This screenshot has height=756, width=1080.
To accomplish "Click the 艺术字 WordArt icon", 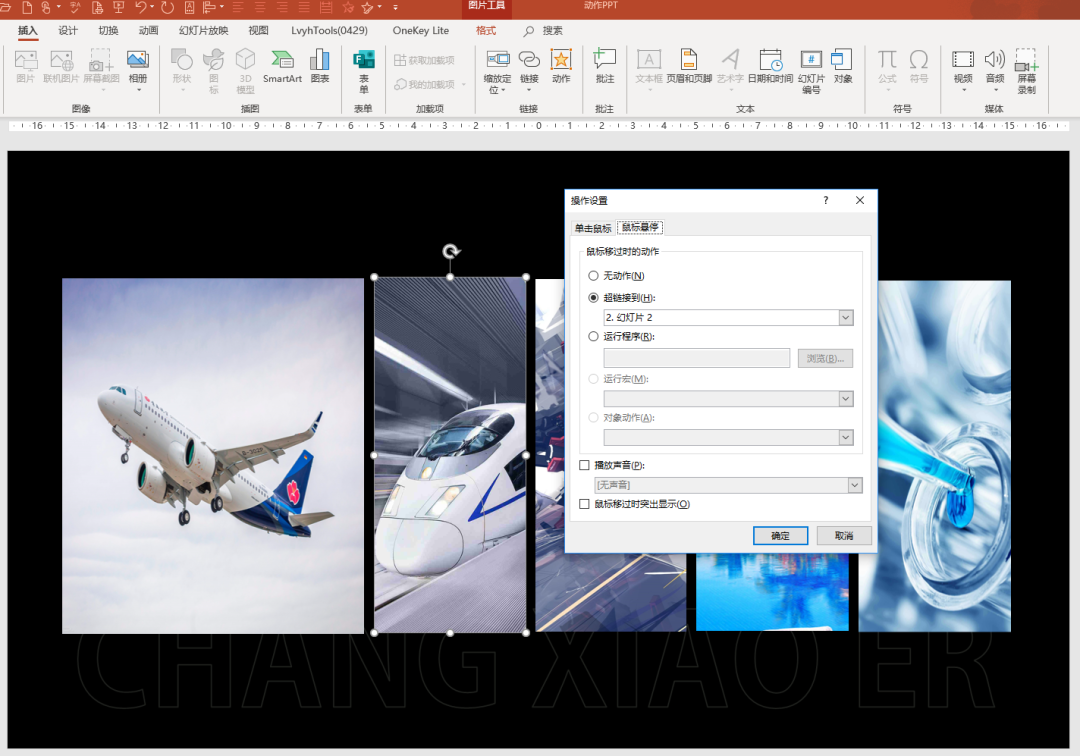I will click(x=730, y=61).
